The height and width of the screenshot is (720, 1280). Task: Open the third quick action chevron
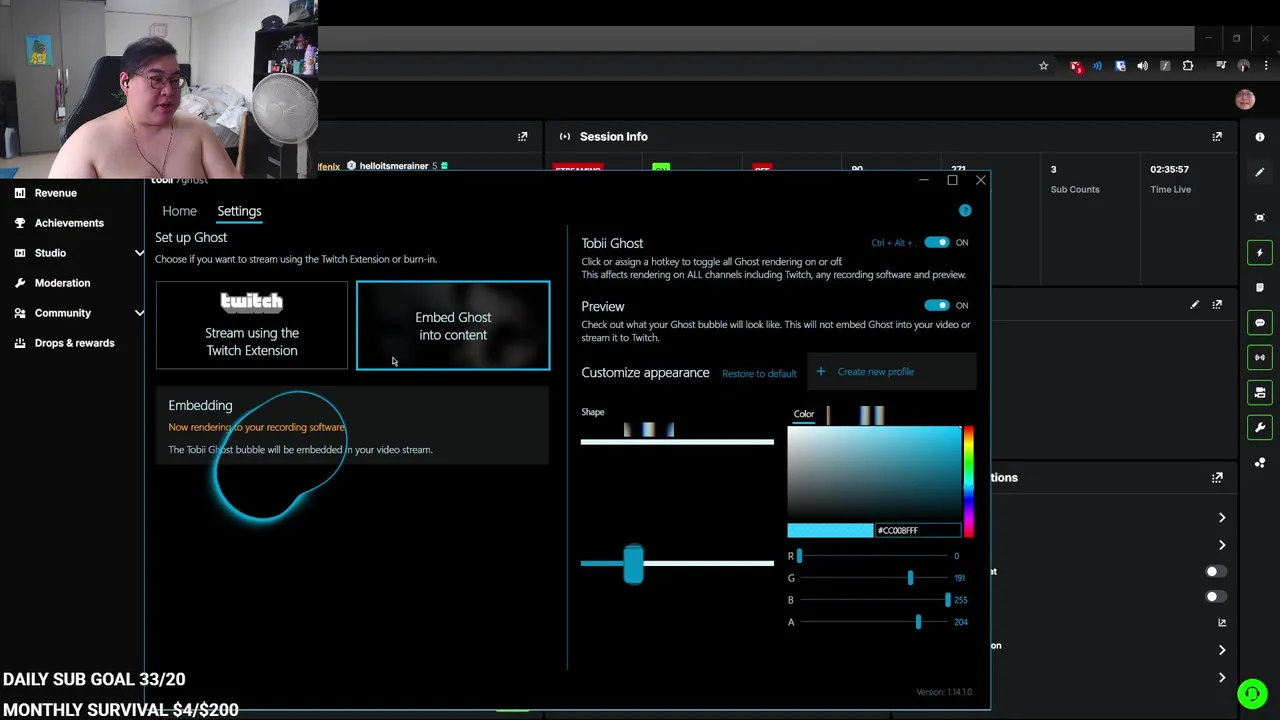click(1222, 650)
